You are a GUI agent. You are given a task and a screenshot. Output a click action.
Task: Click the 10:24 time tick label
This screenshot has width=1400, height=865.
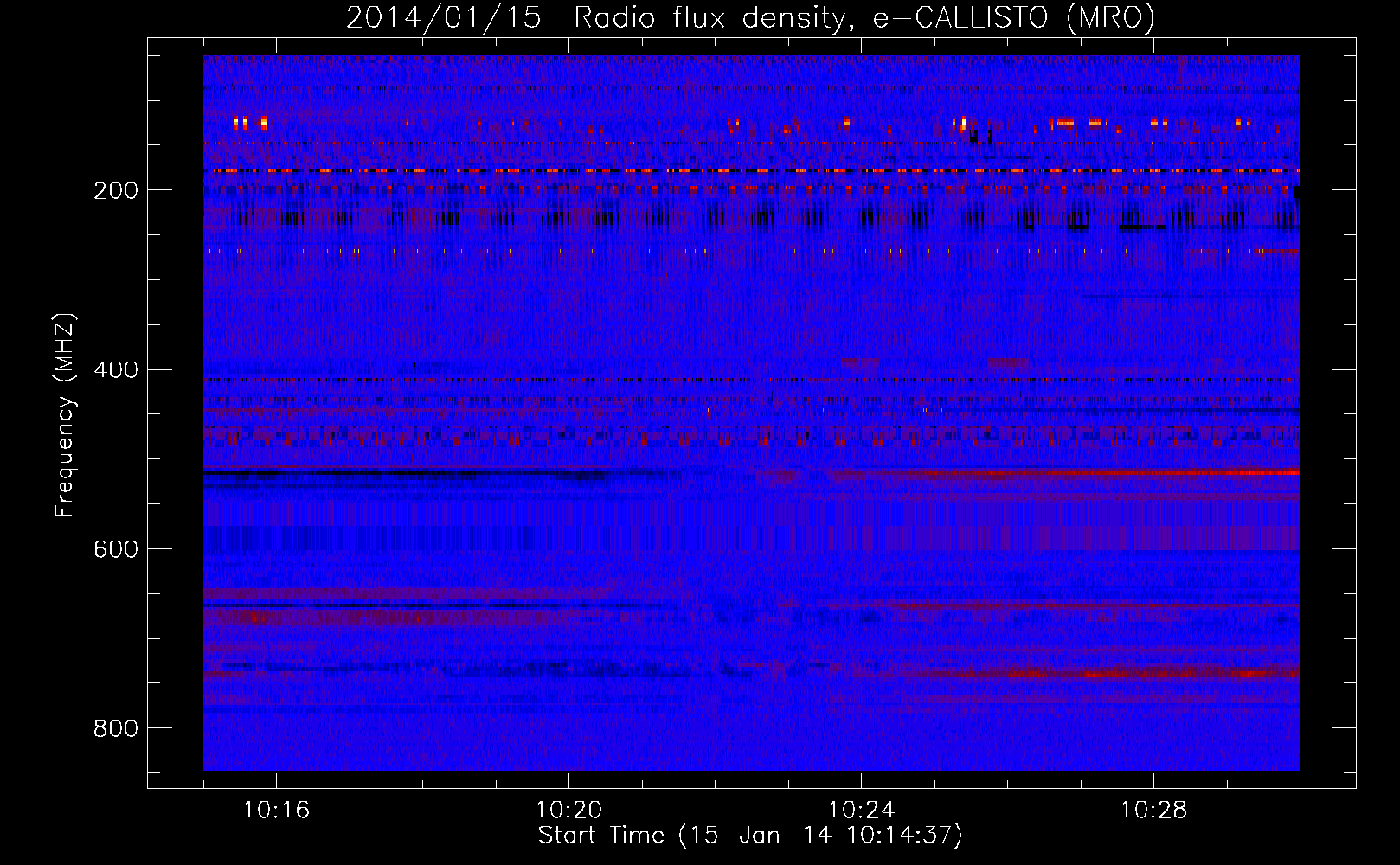[861, 810]
